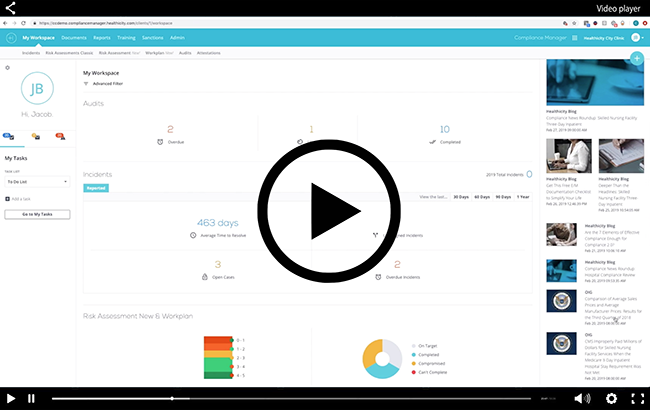Viewport: 650px width, 410px height.
Task: Open the first OIG seal thumbnail
Action: click(561, 301)
